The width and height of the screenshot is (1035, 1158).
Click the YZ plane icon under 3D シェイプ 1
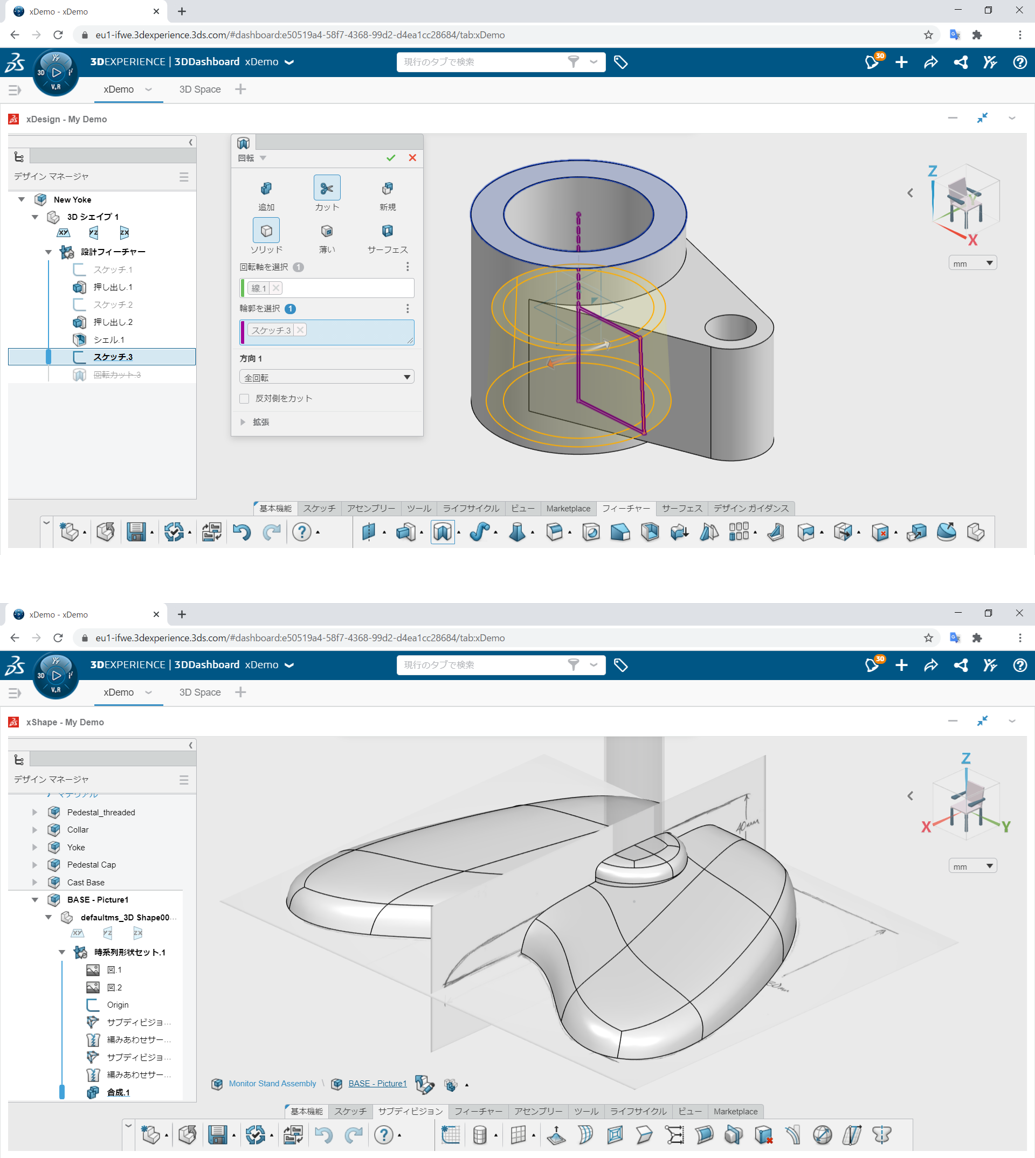pyautogui.click(x=94, y=233)
